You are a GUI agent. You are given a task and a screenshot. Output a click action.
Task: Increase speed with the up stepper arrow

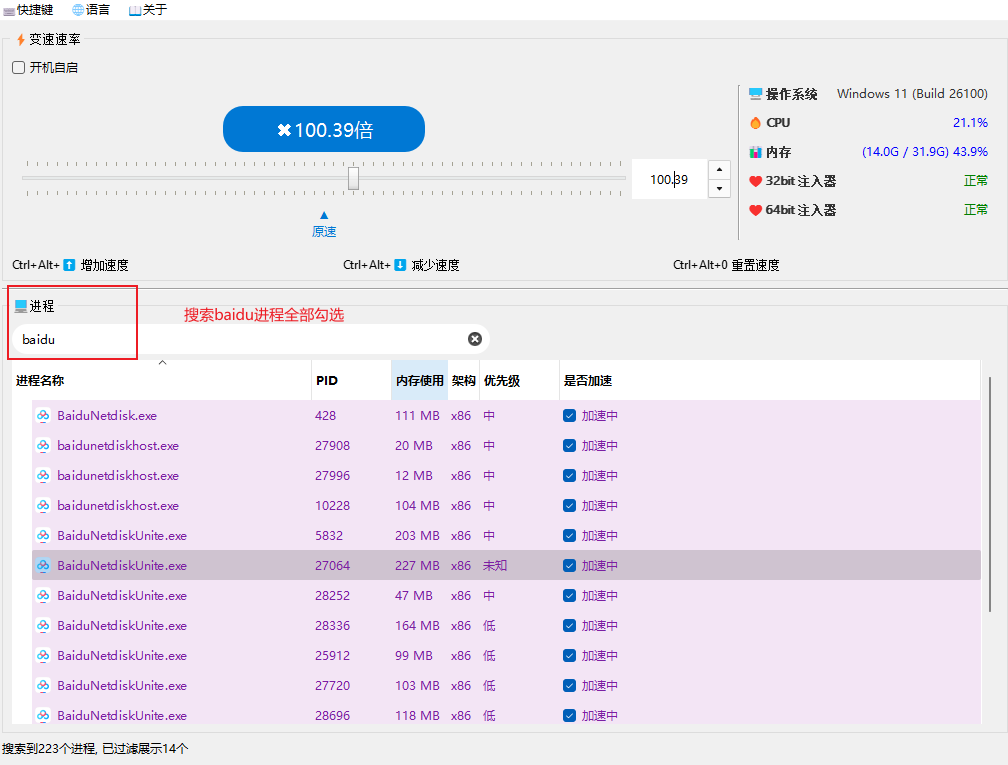pos(719,170)
